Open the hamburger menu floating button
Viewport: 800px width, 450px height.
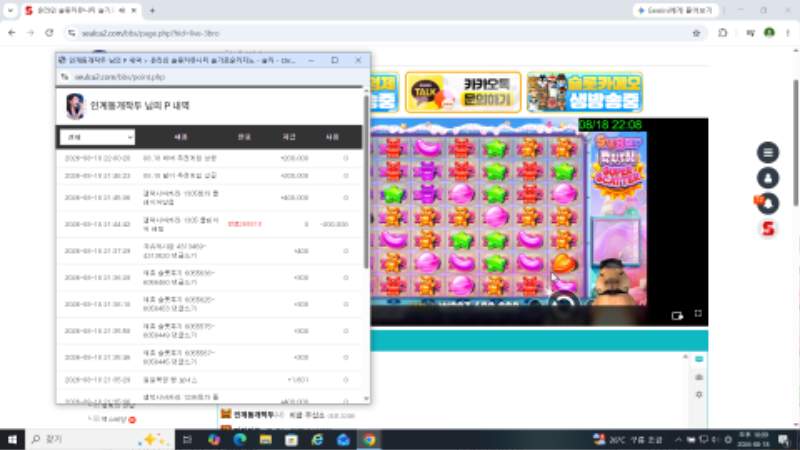tap(768, 153)
